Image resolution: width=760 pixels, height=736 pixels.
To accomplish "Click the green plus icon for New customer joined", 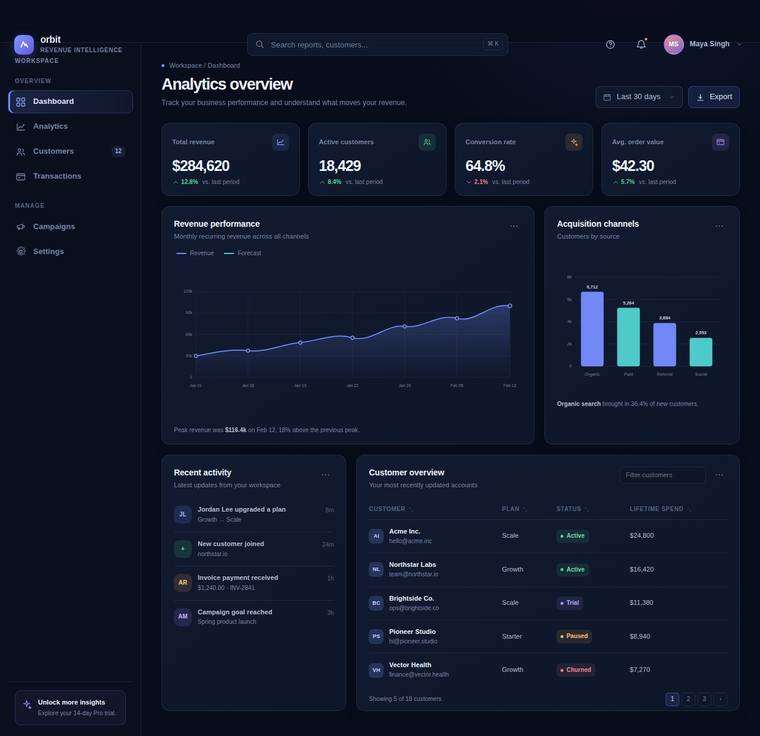I will point(183,548).
